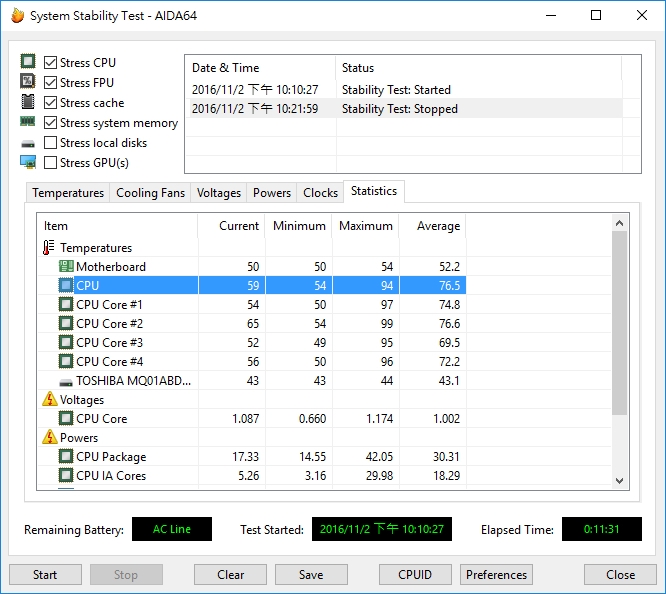Click the cache chip icon beside Stress cache

(x=28, y=102)
